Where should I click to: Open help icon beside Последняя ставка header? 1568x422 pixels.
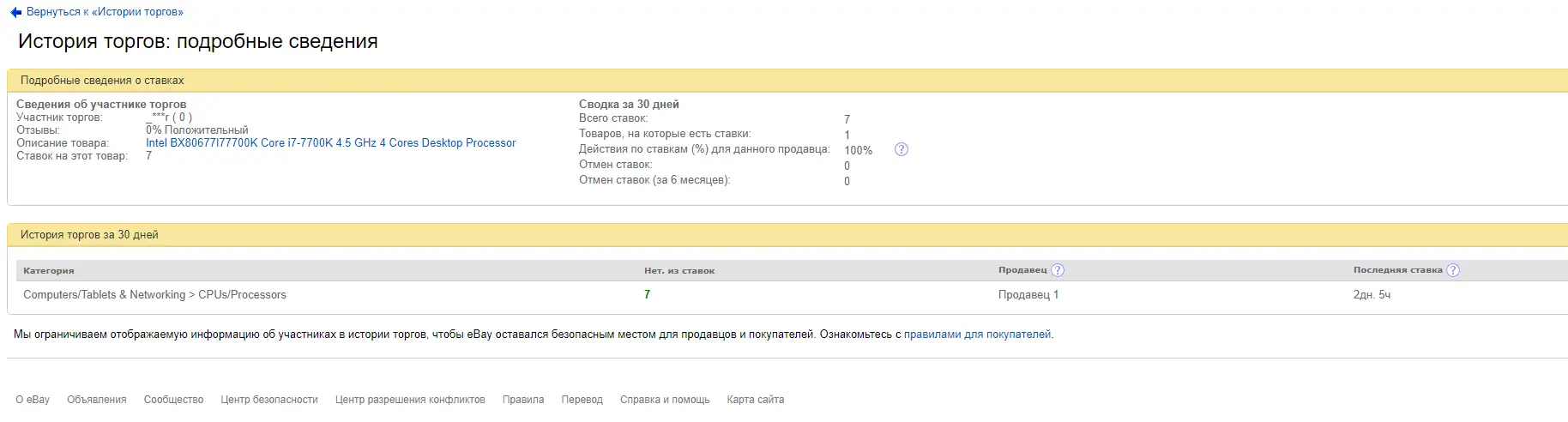1453,270
